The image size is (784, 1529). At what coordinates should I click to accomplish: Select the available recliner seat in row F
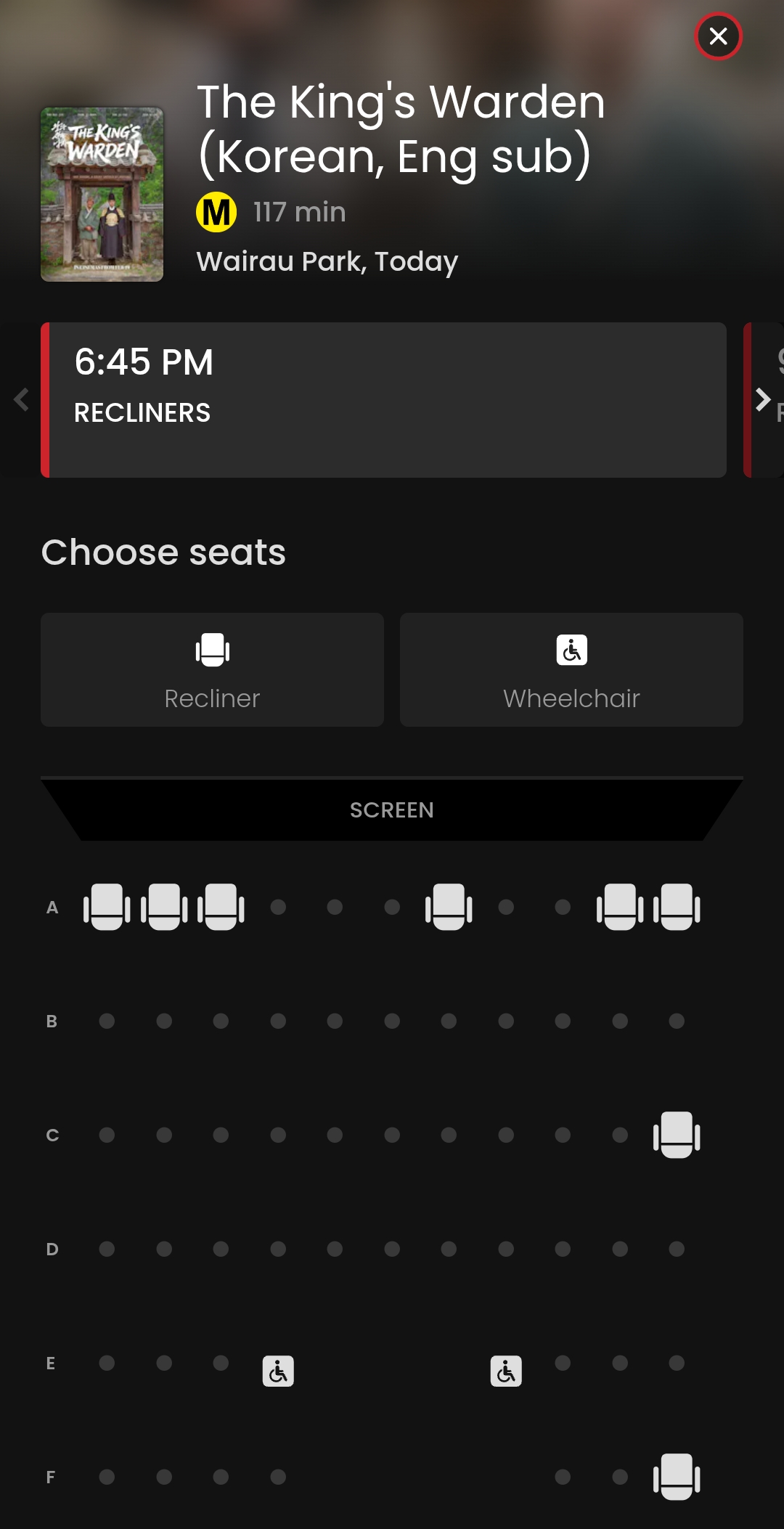point(677,1476)
